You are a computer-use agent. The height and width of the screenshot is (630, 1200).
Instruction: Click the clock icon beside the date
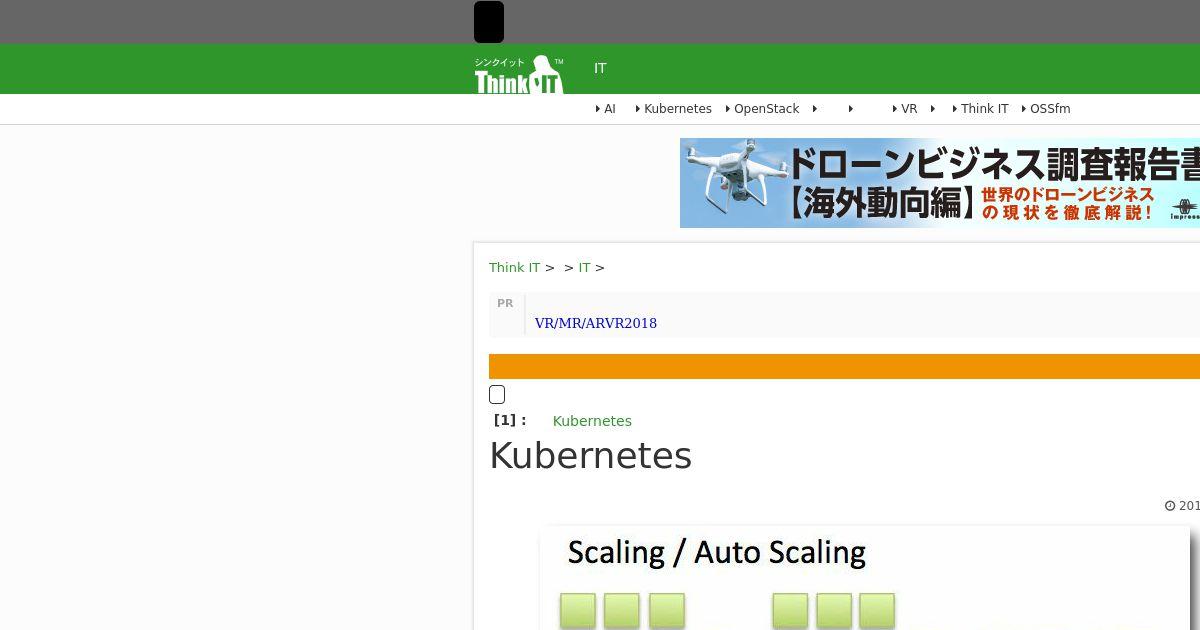point(1170,506)
